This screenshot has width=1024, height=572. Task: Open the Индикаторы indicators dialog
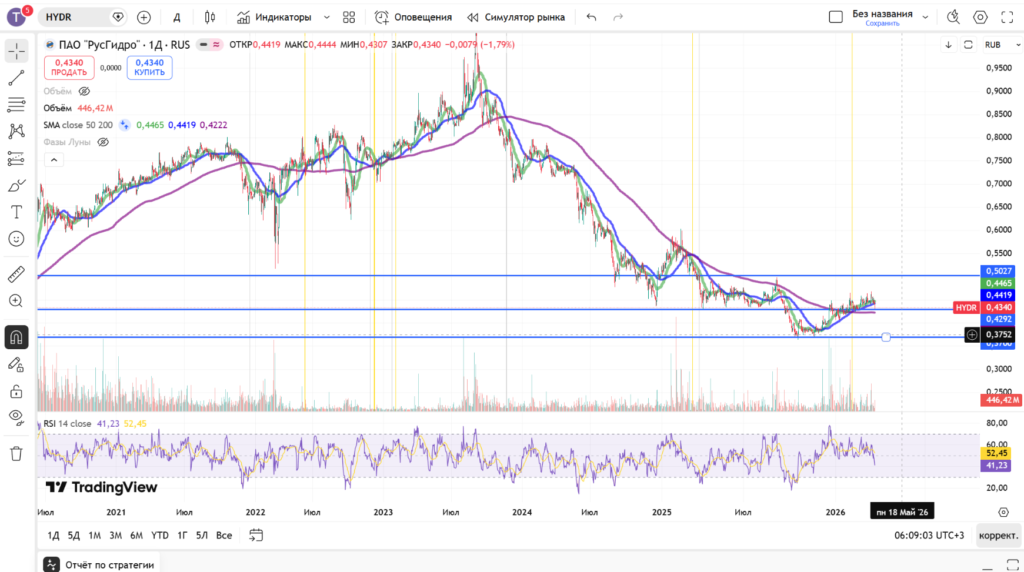(274, 17)
